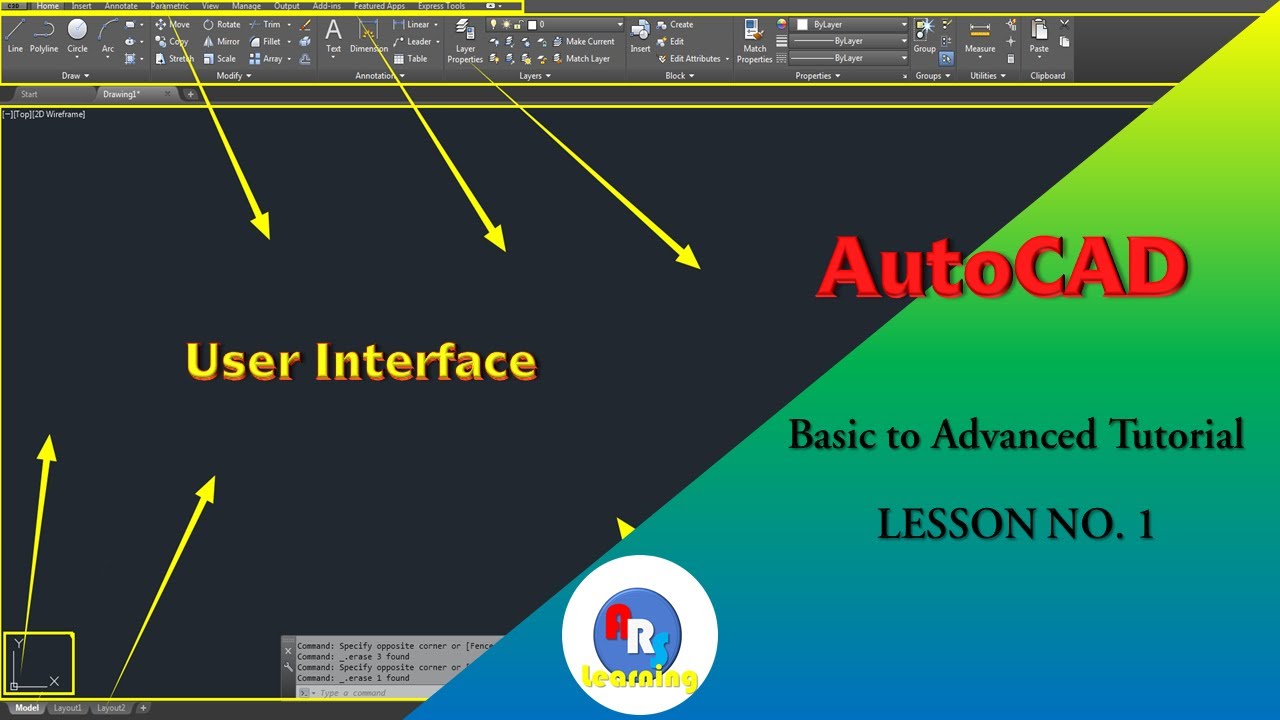Select the Circle tool
The width and height of the screenshot is (1280, 720).
click(x=77, y=36)
